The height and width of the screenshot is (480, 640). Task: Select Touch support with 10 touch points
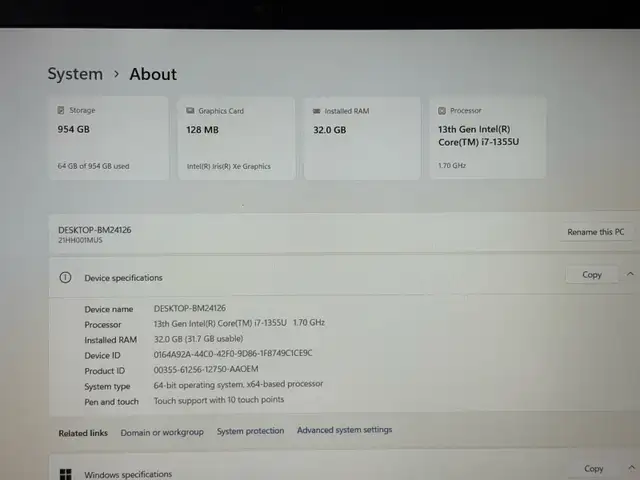(219, 400)
